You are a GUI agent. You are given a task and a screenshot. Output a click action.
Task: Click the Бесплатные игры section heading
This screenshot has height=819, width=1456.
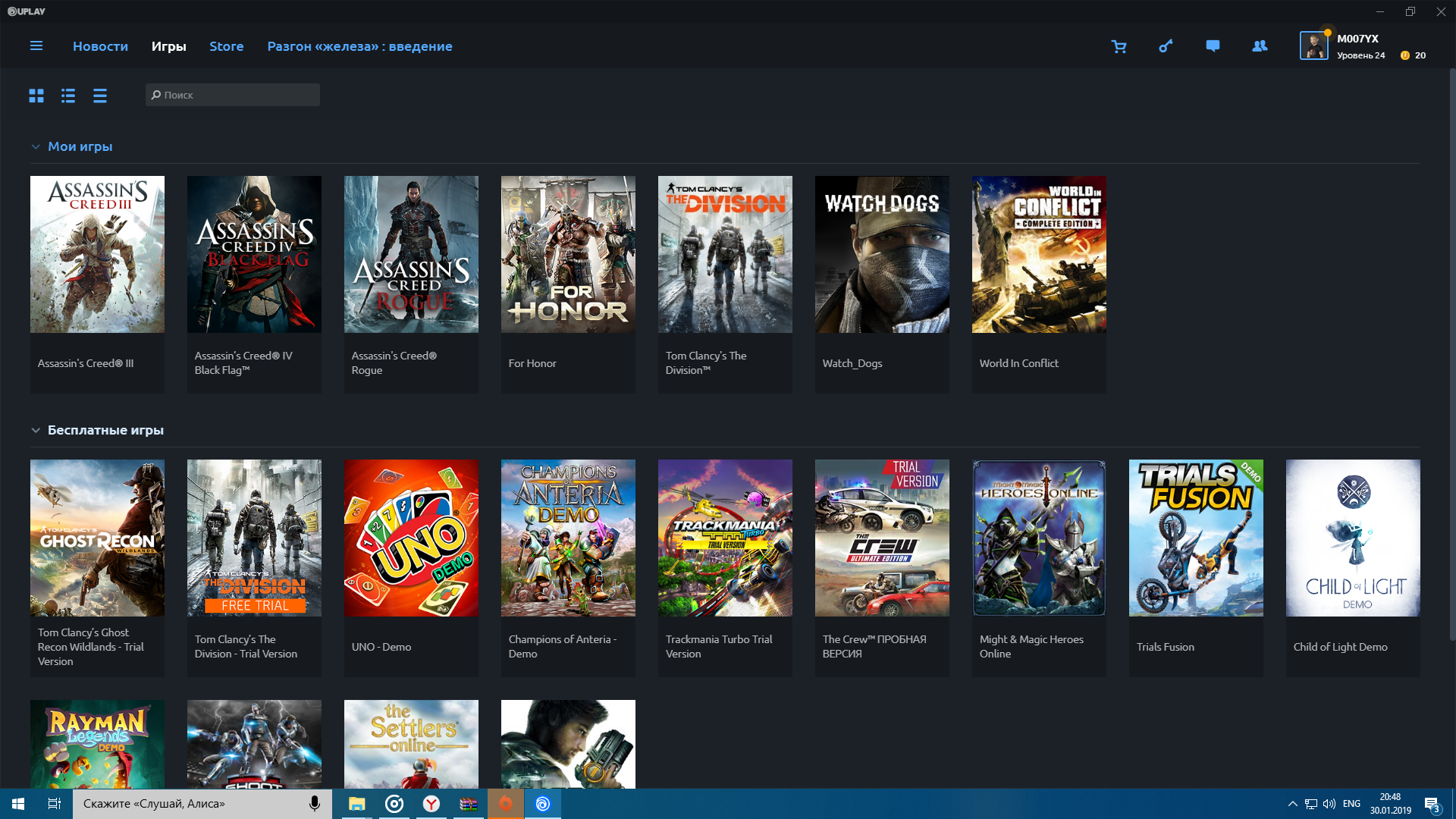(x=105, y=431)
